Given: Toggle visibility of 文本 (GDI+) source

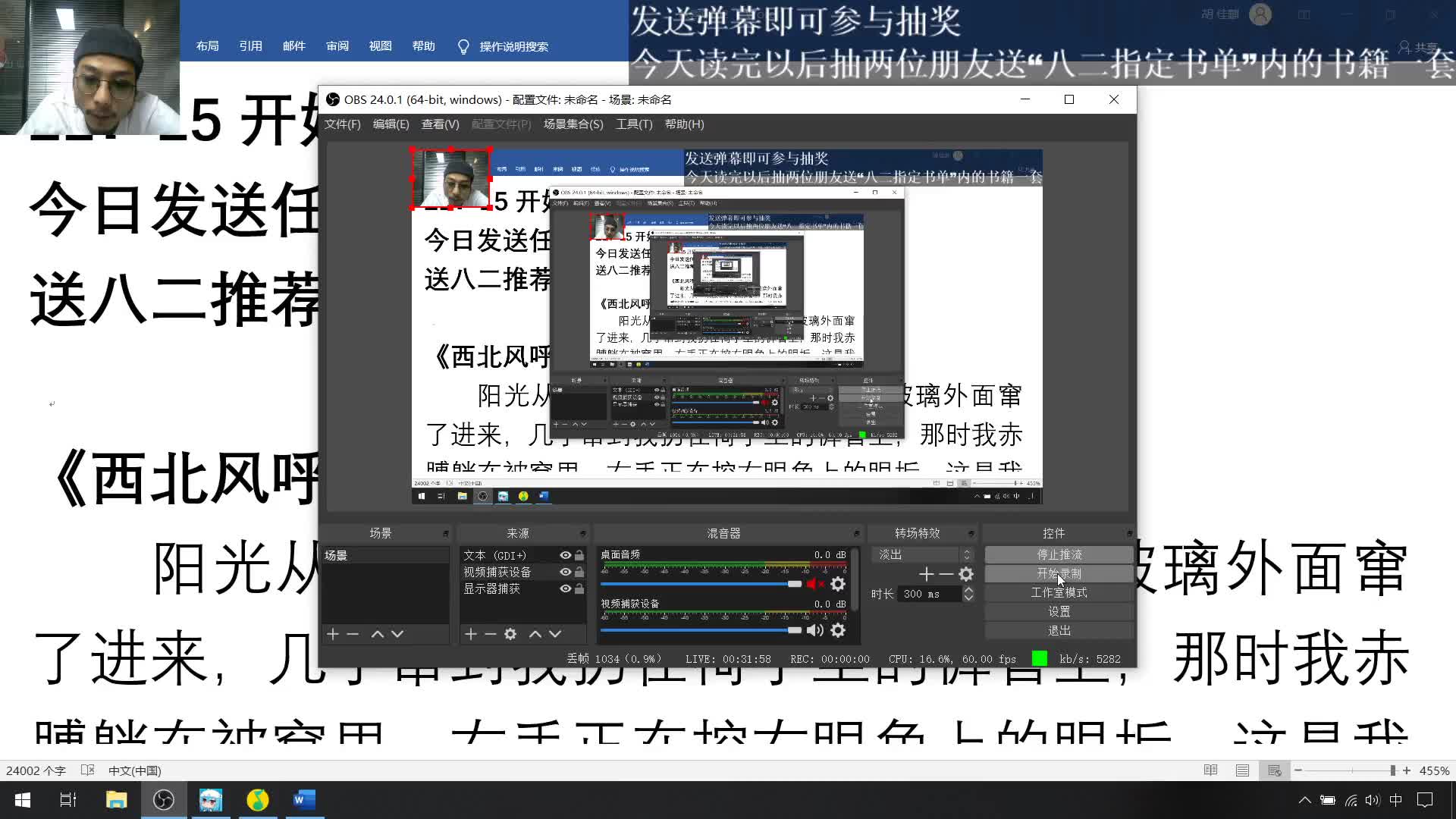Looking at the screenshot, I should [566, 555].
